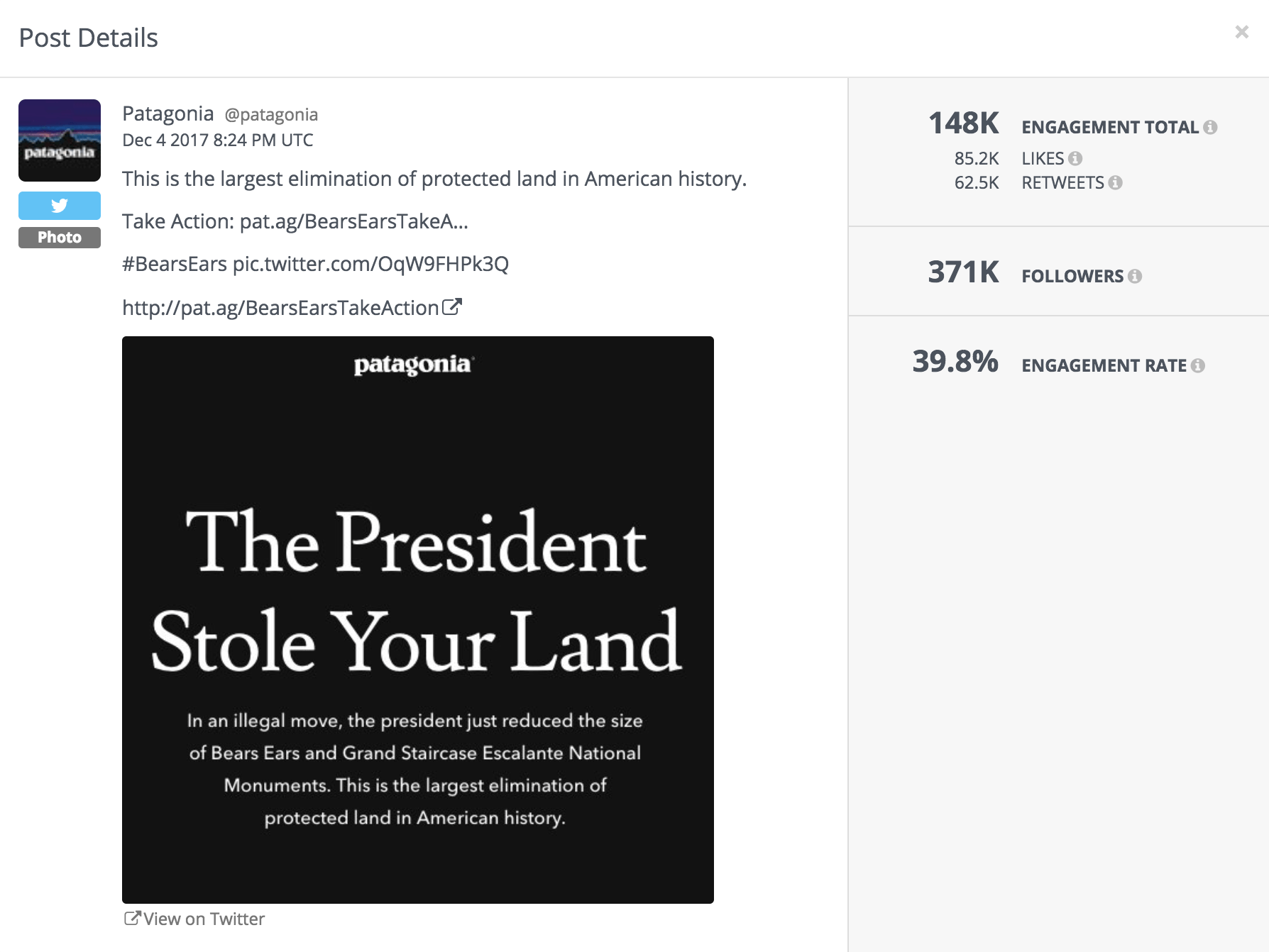Click the Patagonia account name
This screenshot has width=1269, height=952.
167,114
